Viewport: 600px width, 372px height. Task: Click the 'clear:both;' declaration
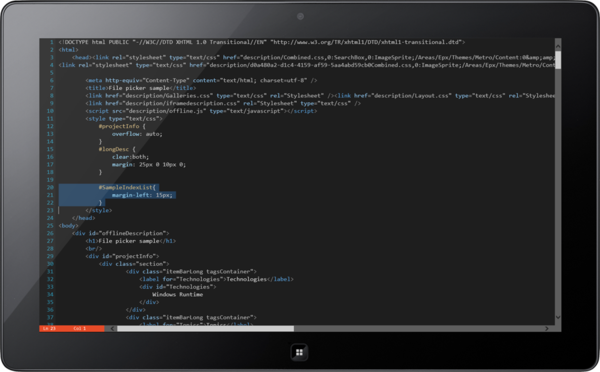130,157
